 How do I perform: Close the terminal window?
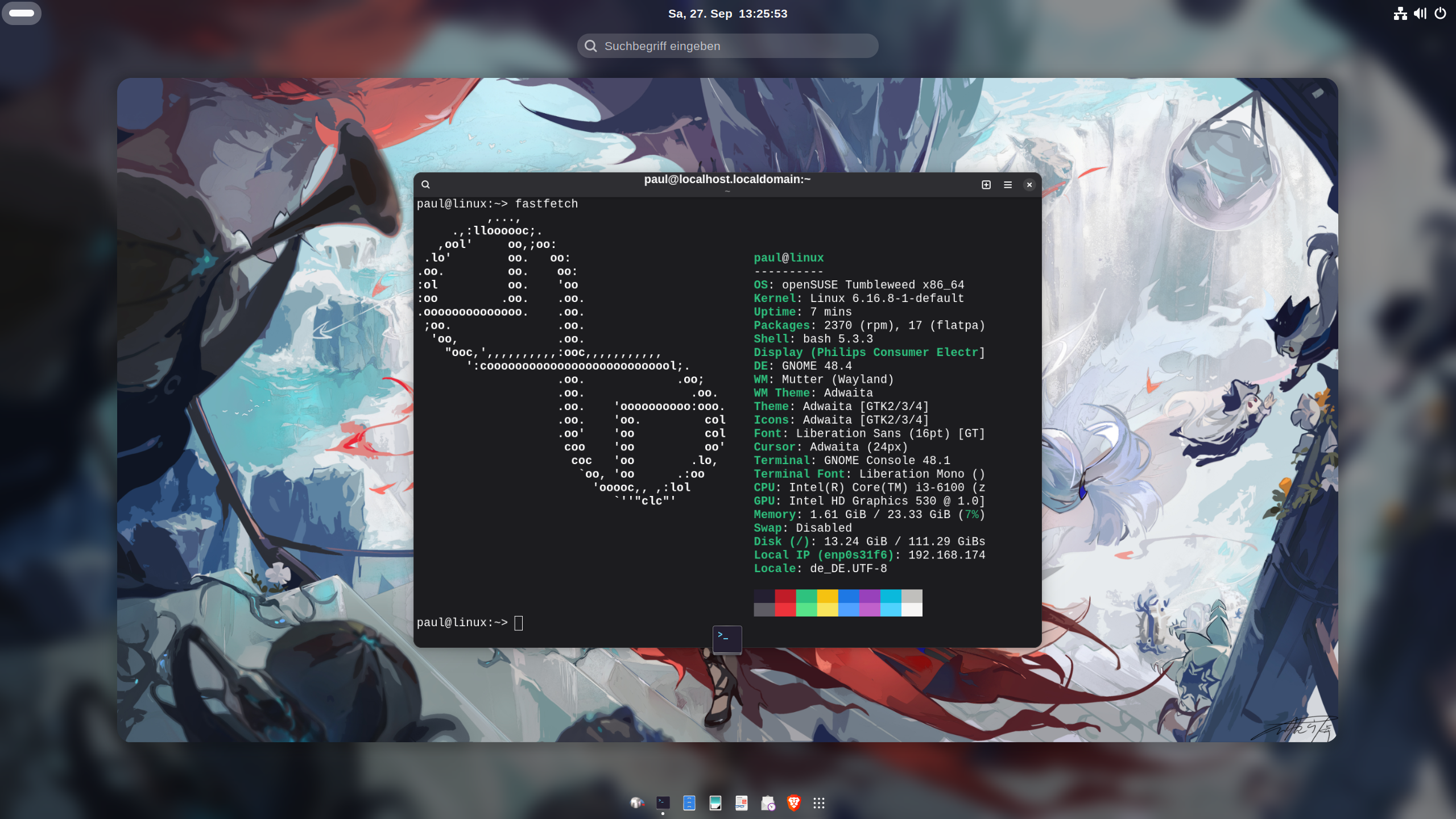pos(1029,185)
